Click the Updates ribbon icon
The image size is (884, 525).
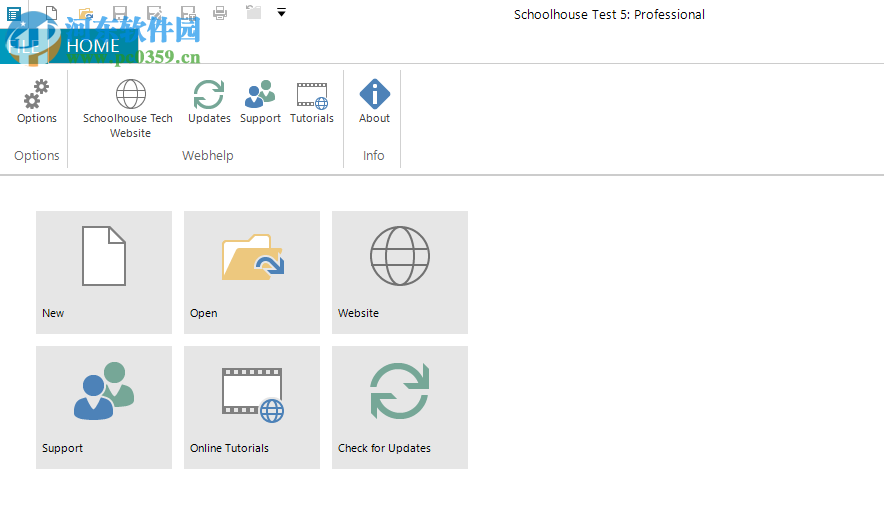click(x=209, y=102)
